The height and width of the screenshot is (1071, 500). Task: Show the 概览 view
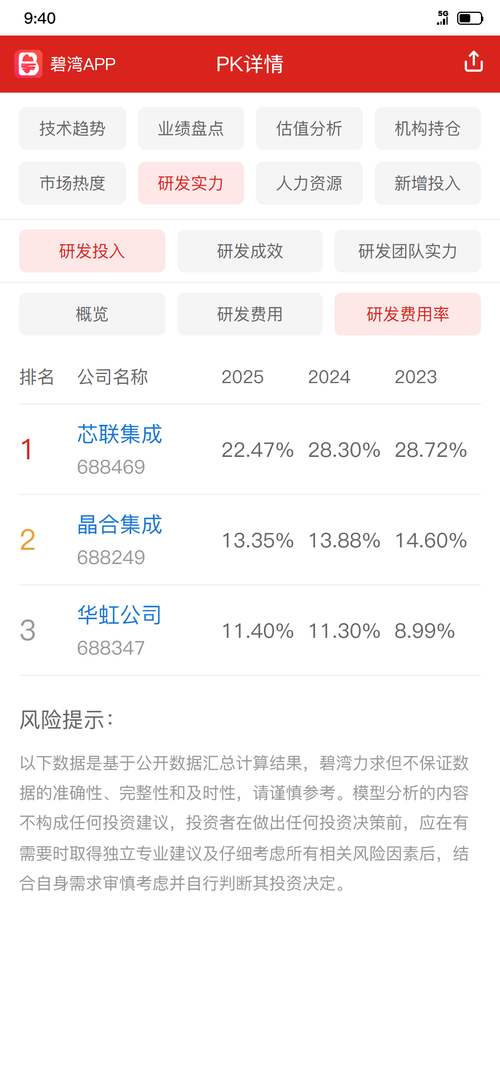point(92,314)
